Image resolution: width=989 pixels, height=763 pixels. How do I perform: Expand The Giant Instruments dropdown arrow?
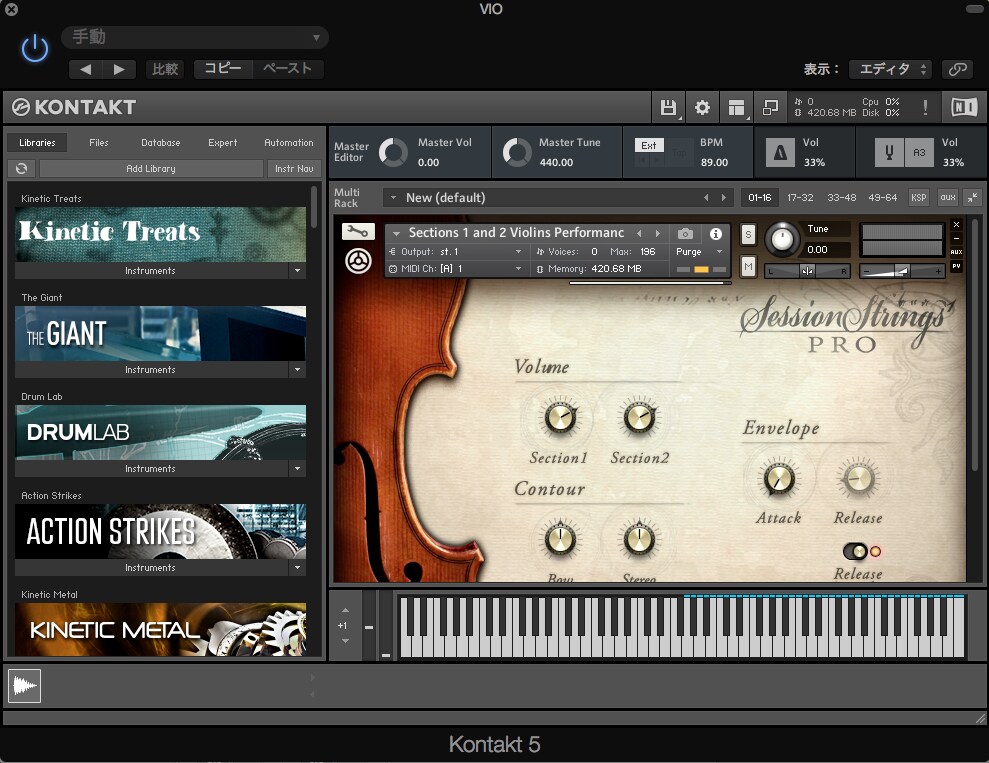298,370
